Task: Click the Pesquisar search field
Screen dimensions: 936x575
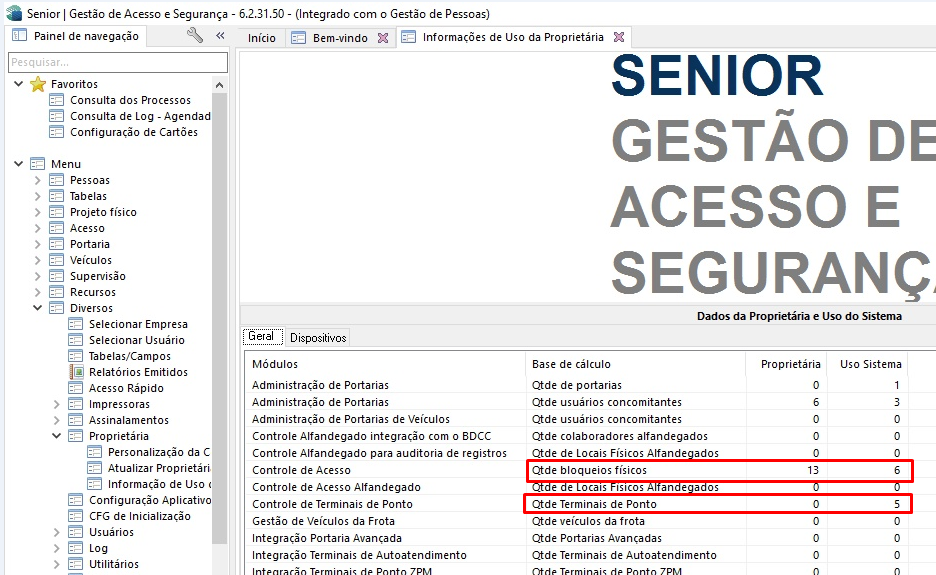Action: [118, 62]
